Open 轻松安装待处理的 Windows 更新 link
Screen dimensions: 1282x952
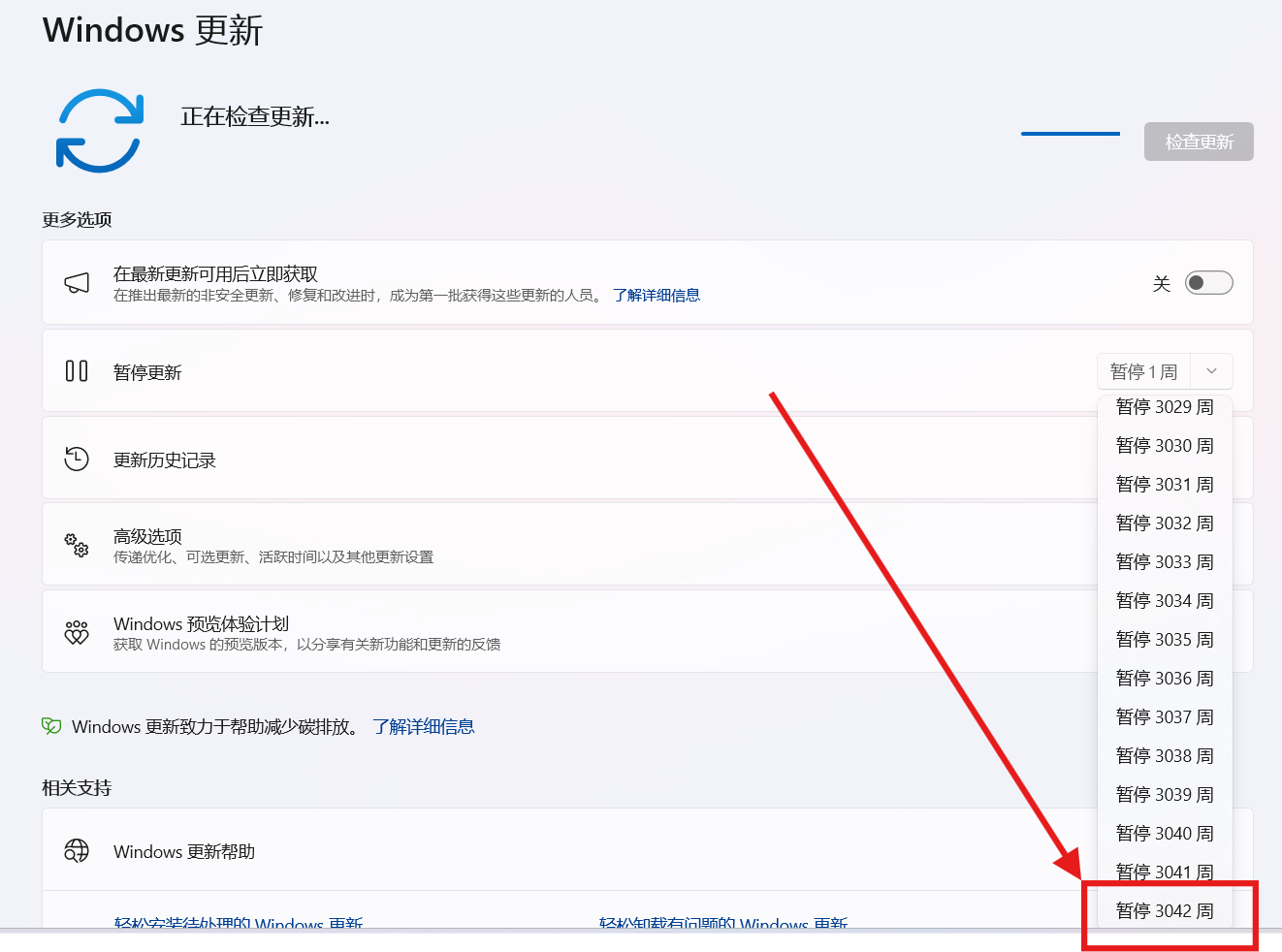[x=239, y=923]
